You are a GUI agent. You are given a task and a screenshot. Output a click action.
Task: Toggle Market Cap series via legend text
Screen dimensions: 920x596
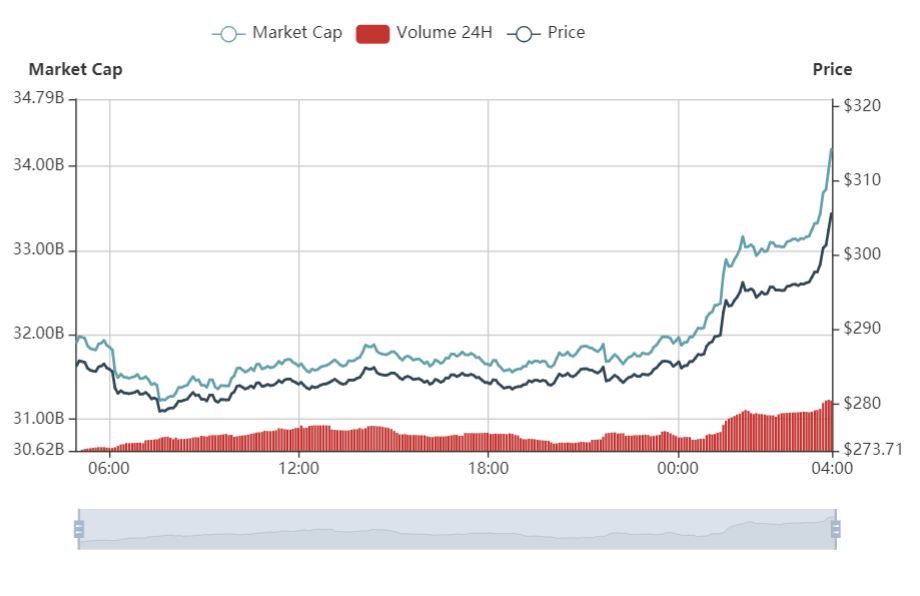pos(296,32)
